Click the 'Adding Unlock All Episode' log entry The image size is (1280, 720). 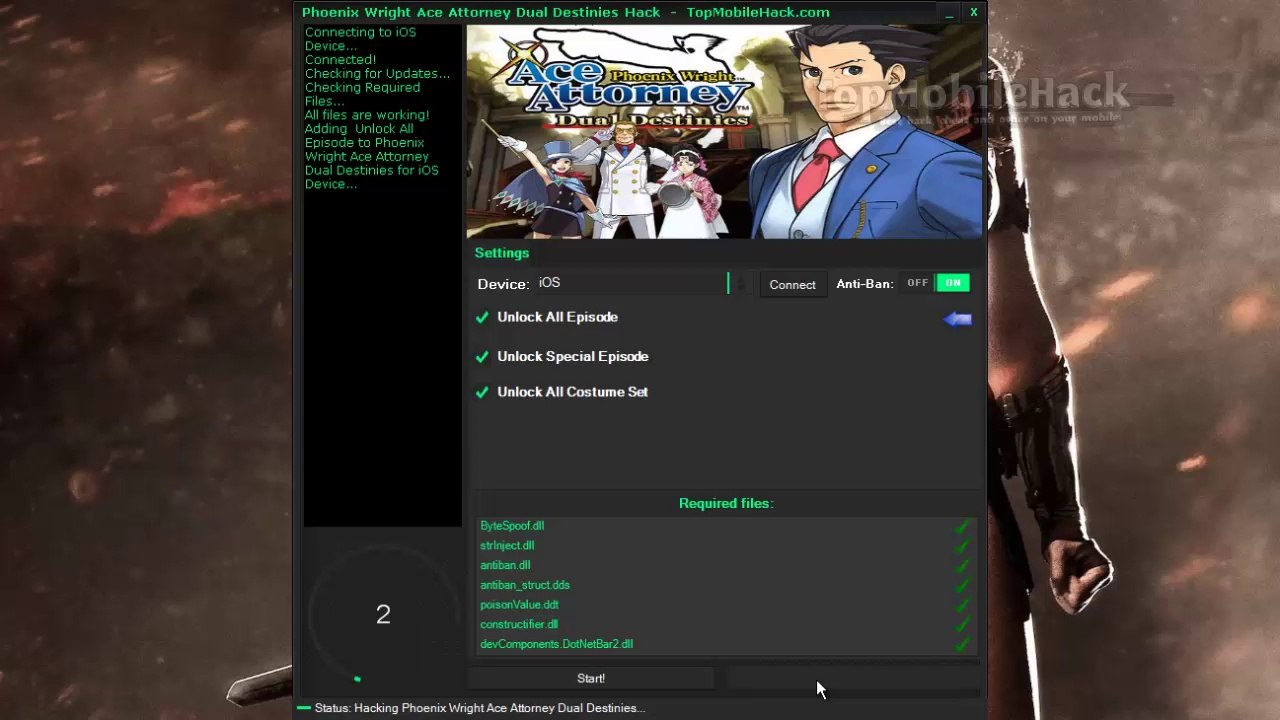click(371, 156)
